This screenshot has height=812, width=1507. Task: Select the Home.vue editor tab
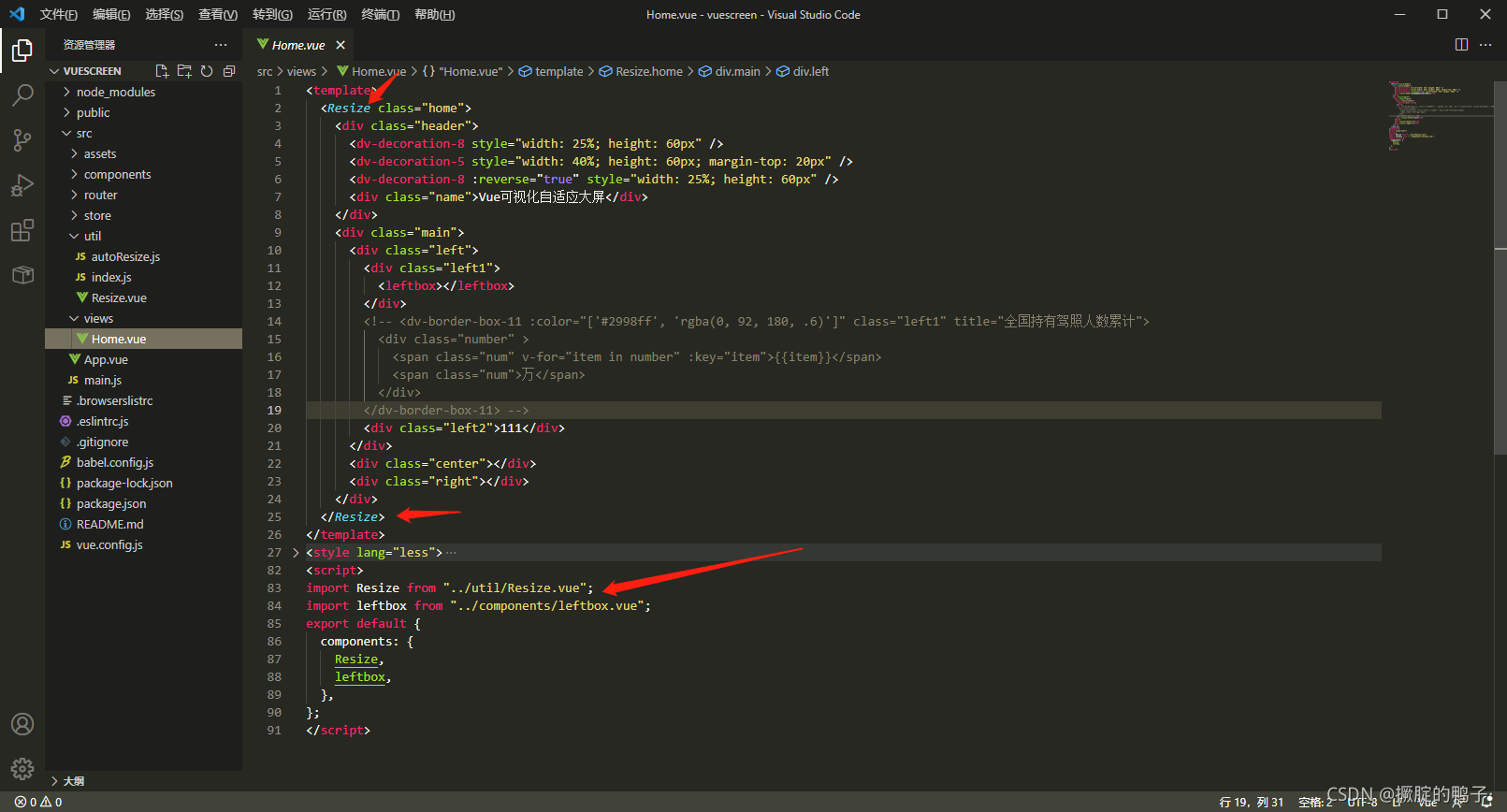pos(298,45)
